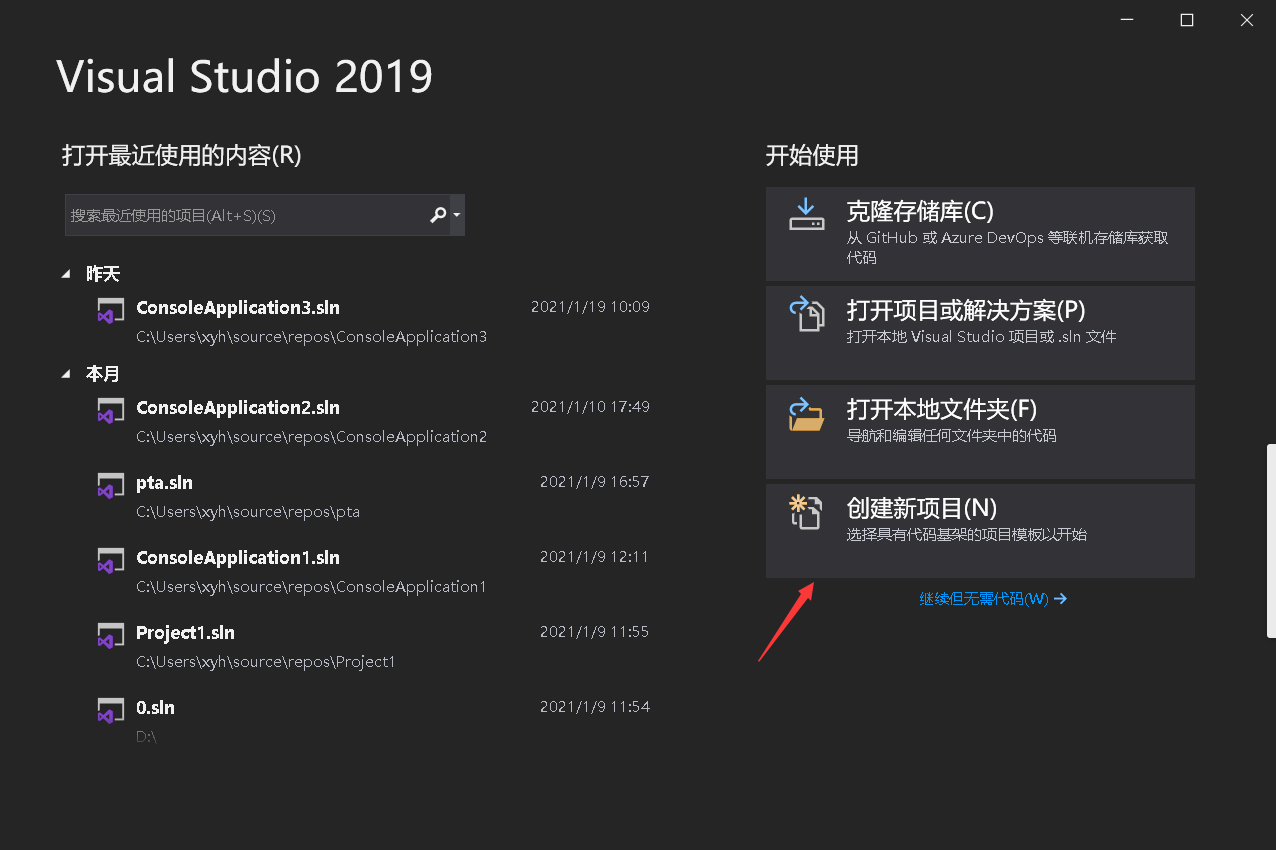Click the ConsoleApplication3.sln solution icon
Viewport: 1276px width, 850px height.
[110, 310]
